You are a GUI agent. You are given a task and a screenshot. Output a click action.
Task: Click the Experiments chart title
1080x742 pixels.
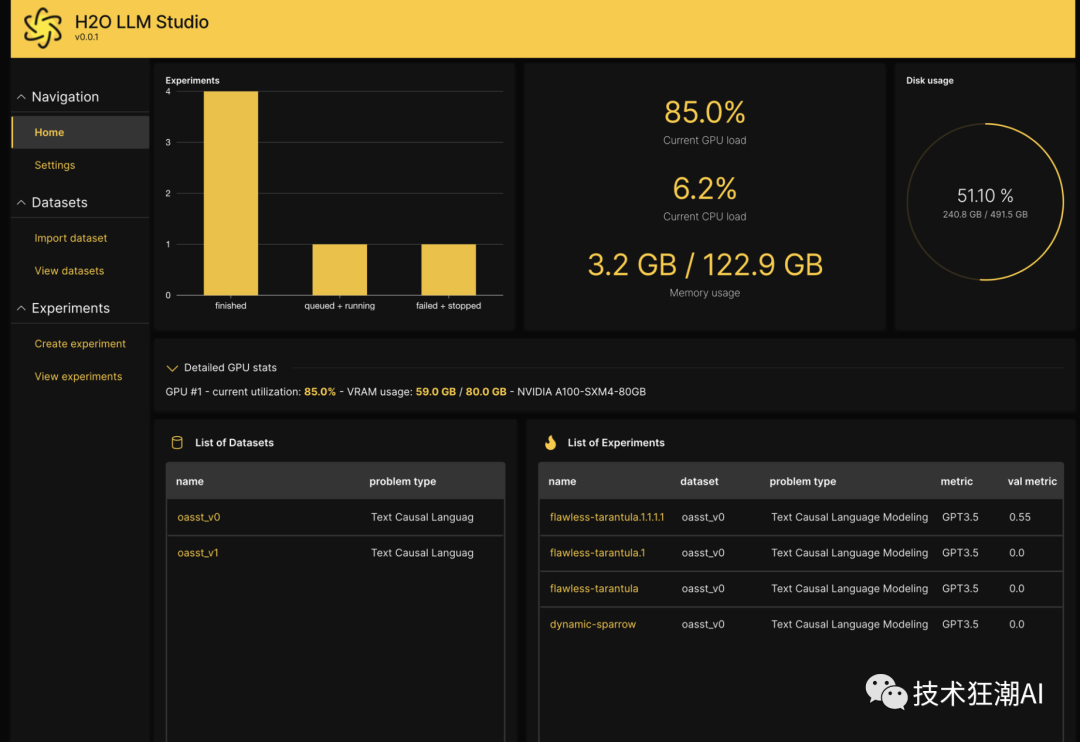tap(192, 81)
